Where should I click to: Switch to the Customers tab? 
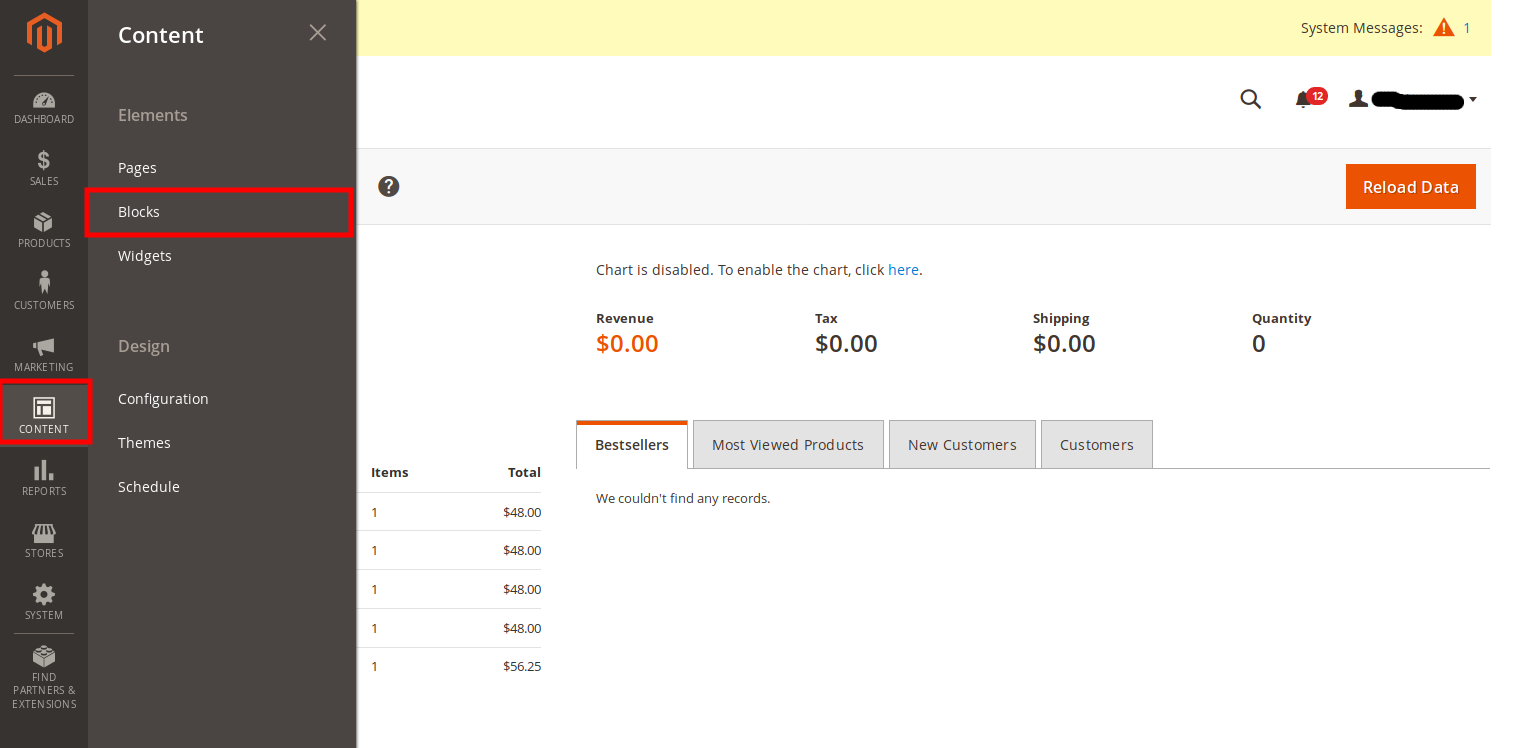tap(1097, 445)
